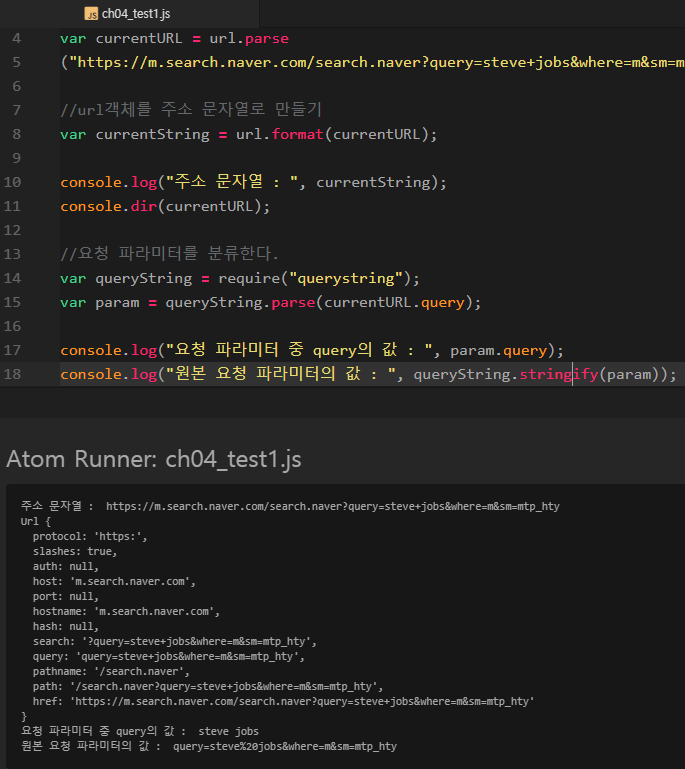This screenshot has height=769, width=685.
Task: Click currentURL.query on line 15
Action: [x=394, y=303]
